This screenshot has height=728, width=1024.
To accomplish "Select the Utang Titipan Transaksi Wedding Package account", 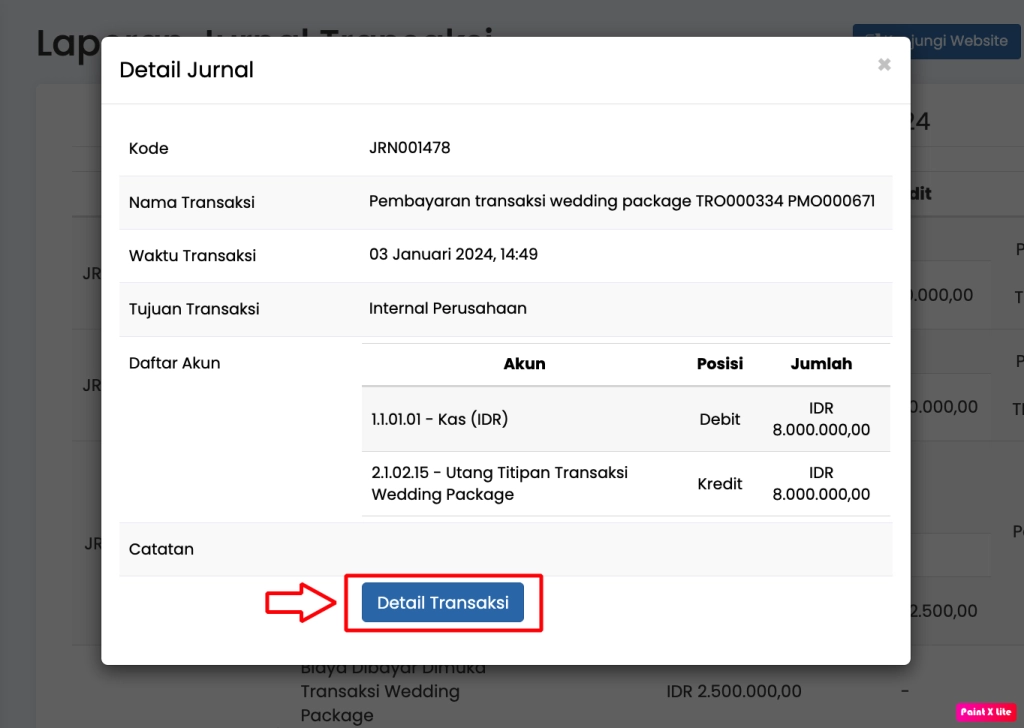I will 499,483.
